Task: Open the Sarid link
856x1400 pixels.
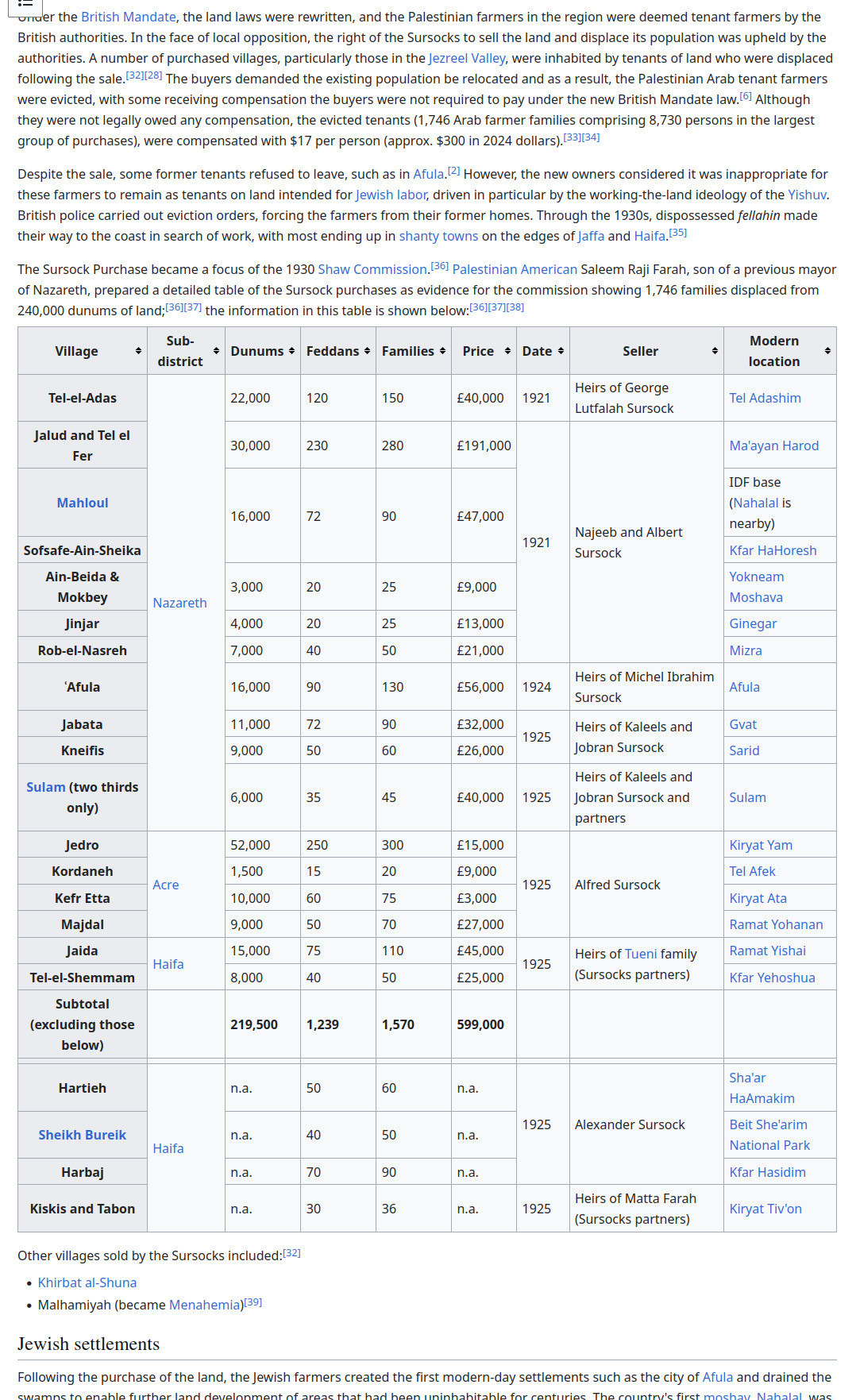Action: click(x=744, y=750)
